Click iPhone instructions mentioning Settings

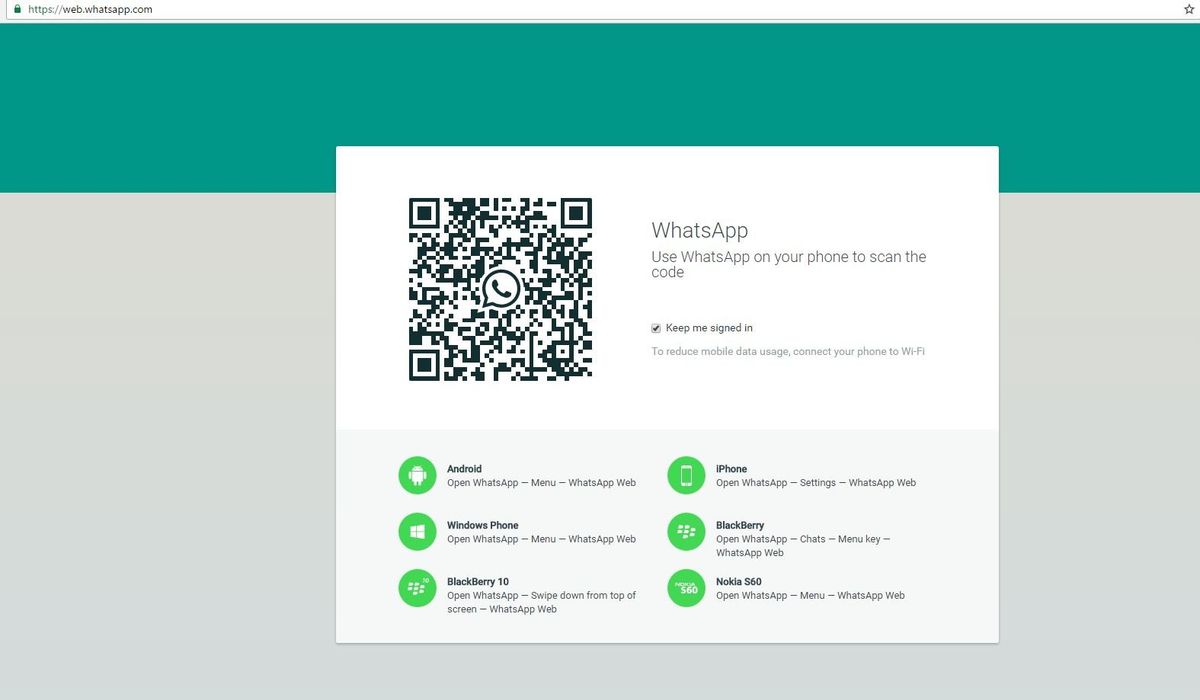816,483
